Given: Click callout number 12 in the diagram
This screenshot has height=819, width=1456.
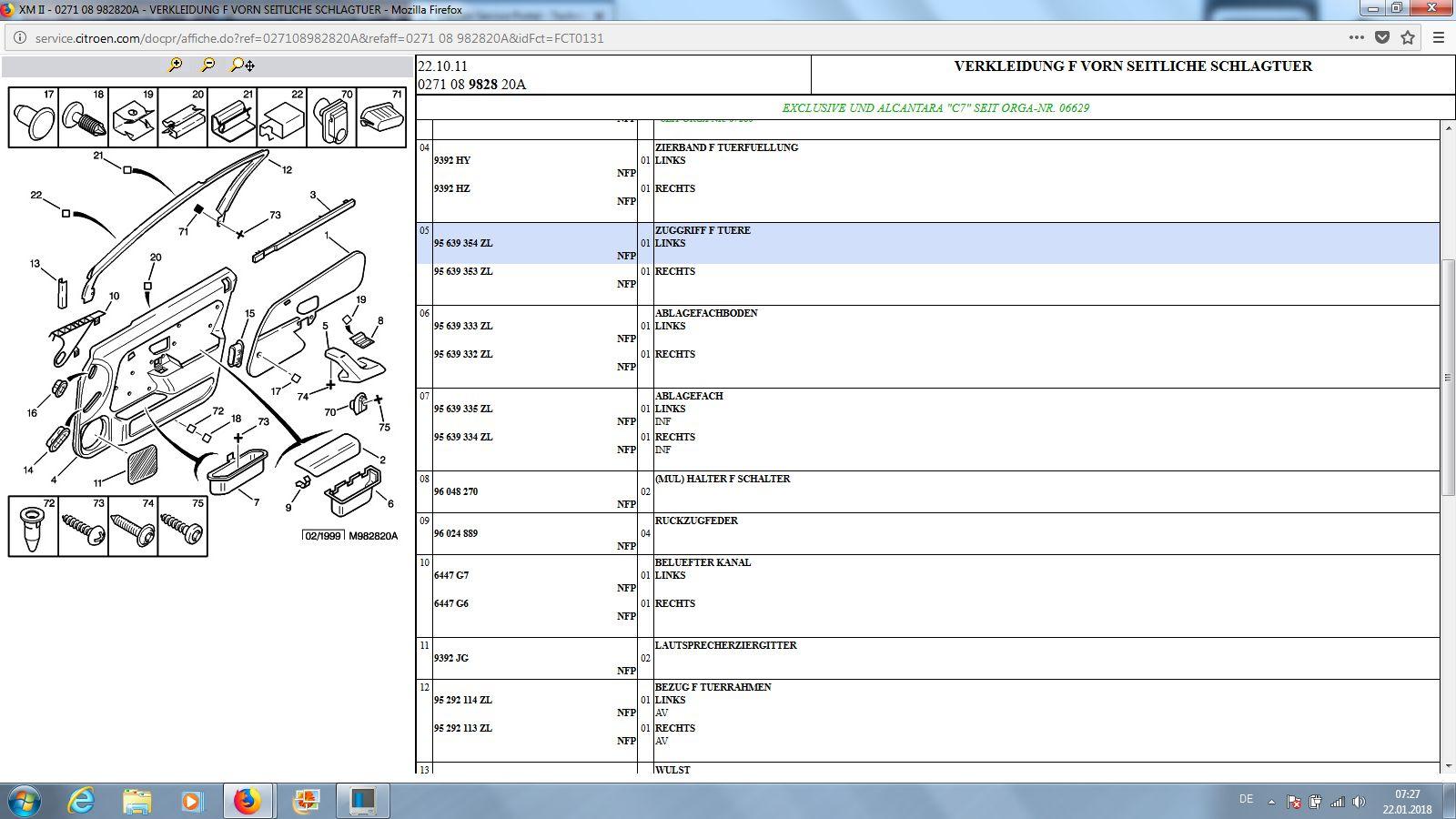Looking at the screenshot, I should [x=287, y=169].
